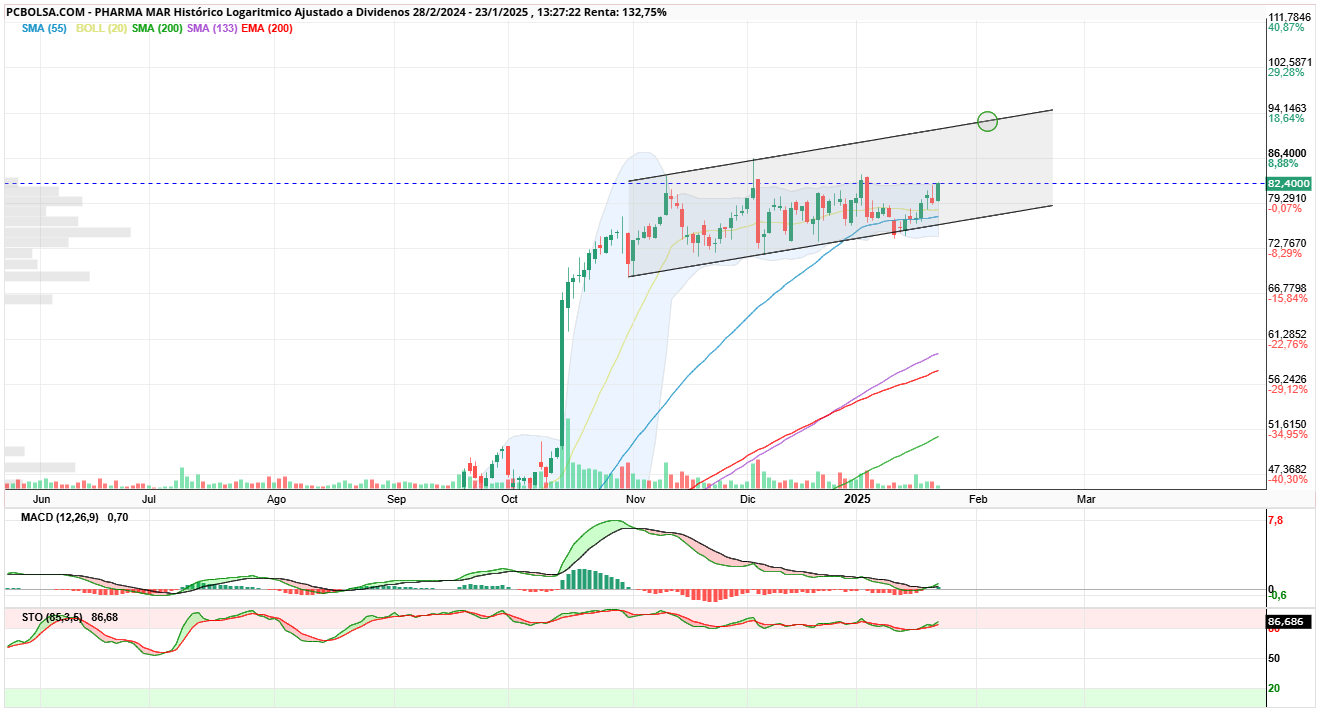Click the -8,29% percentage label
Screen dimensions: 1320x712
(1285, 254)
